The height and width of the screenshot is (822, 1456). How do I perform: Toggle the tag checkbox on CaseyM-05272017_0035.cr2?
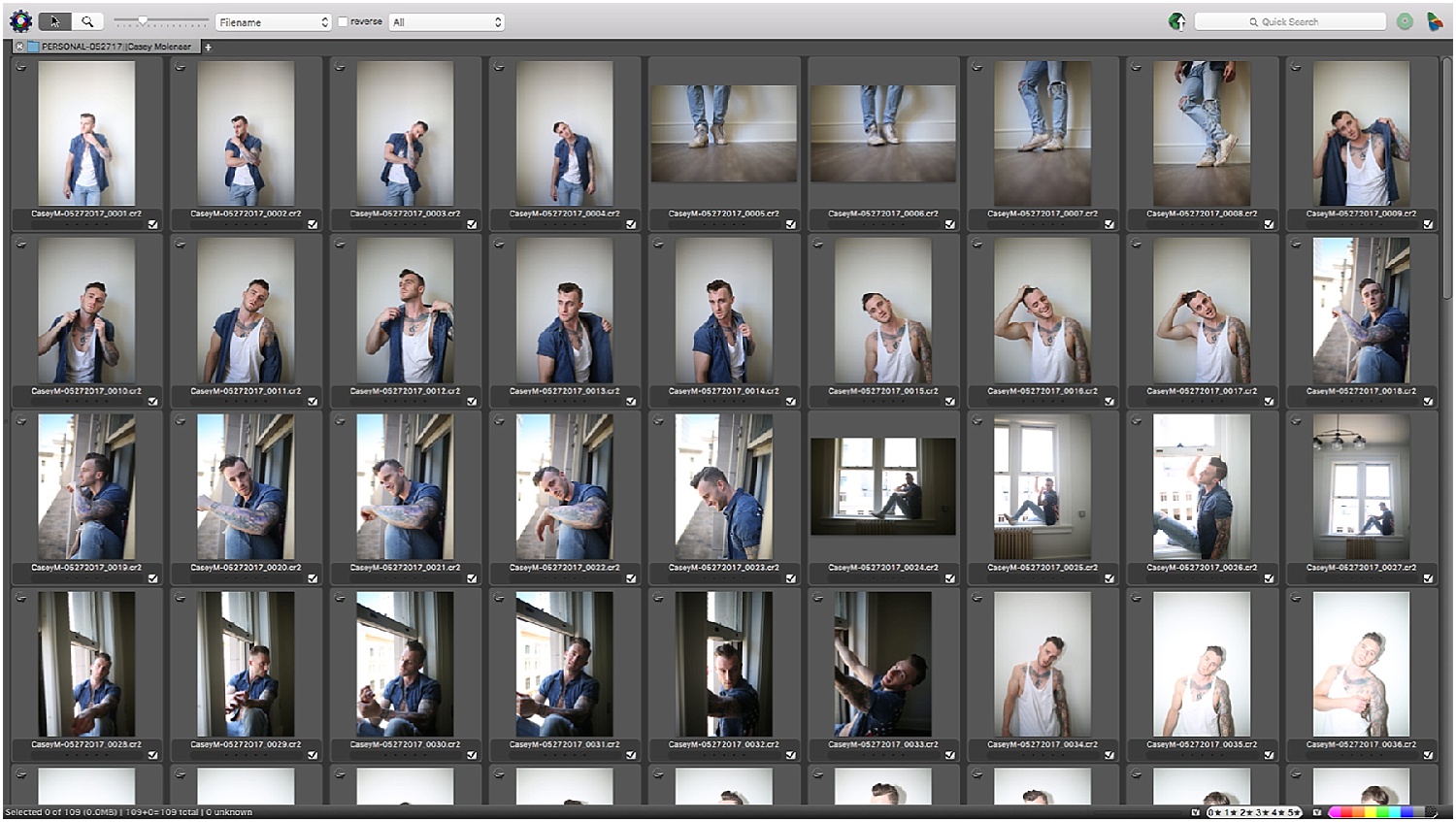pos(1269,755)
